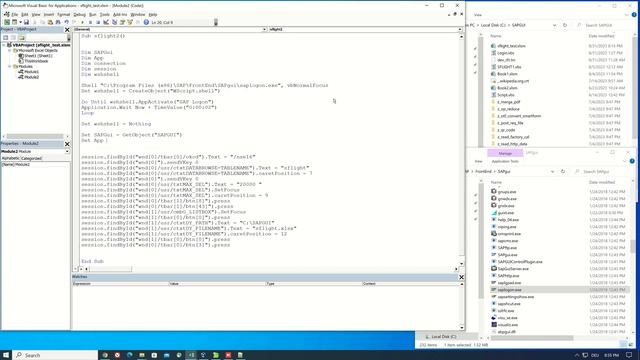Click Break pause icon in toolbar
The width and height of the screenshot is (640, 360).
(x=90, y=22)
